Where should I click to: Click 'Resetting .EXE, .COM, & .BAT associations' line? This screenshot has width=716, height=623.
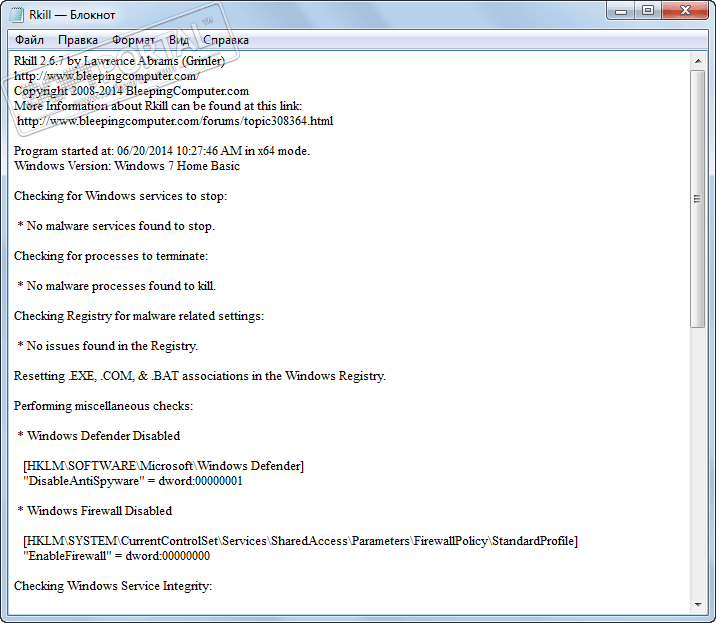click(x=200, y=376)
